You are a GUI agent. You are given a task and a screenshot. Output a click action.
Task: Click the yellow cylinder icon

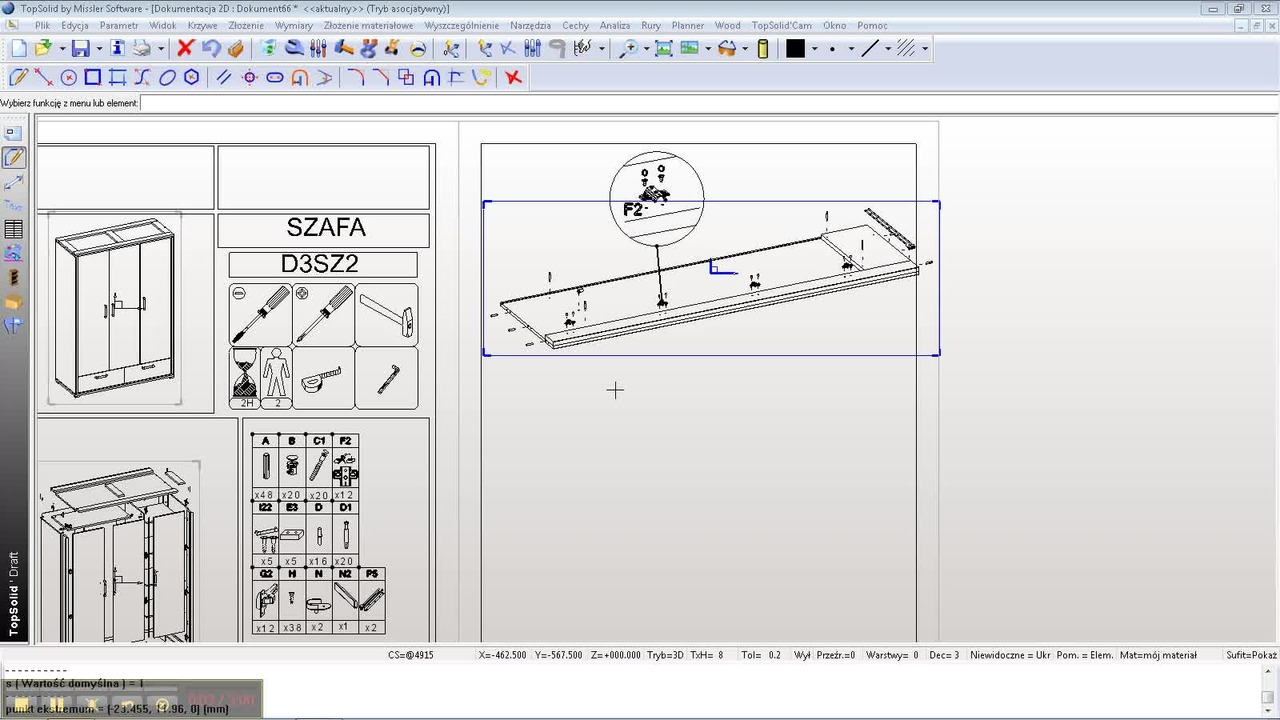click(x=763, y=48)
